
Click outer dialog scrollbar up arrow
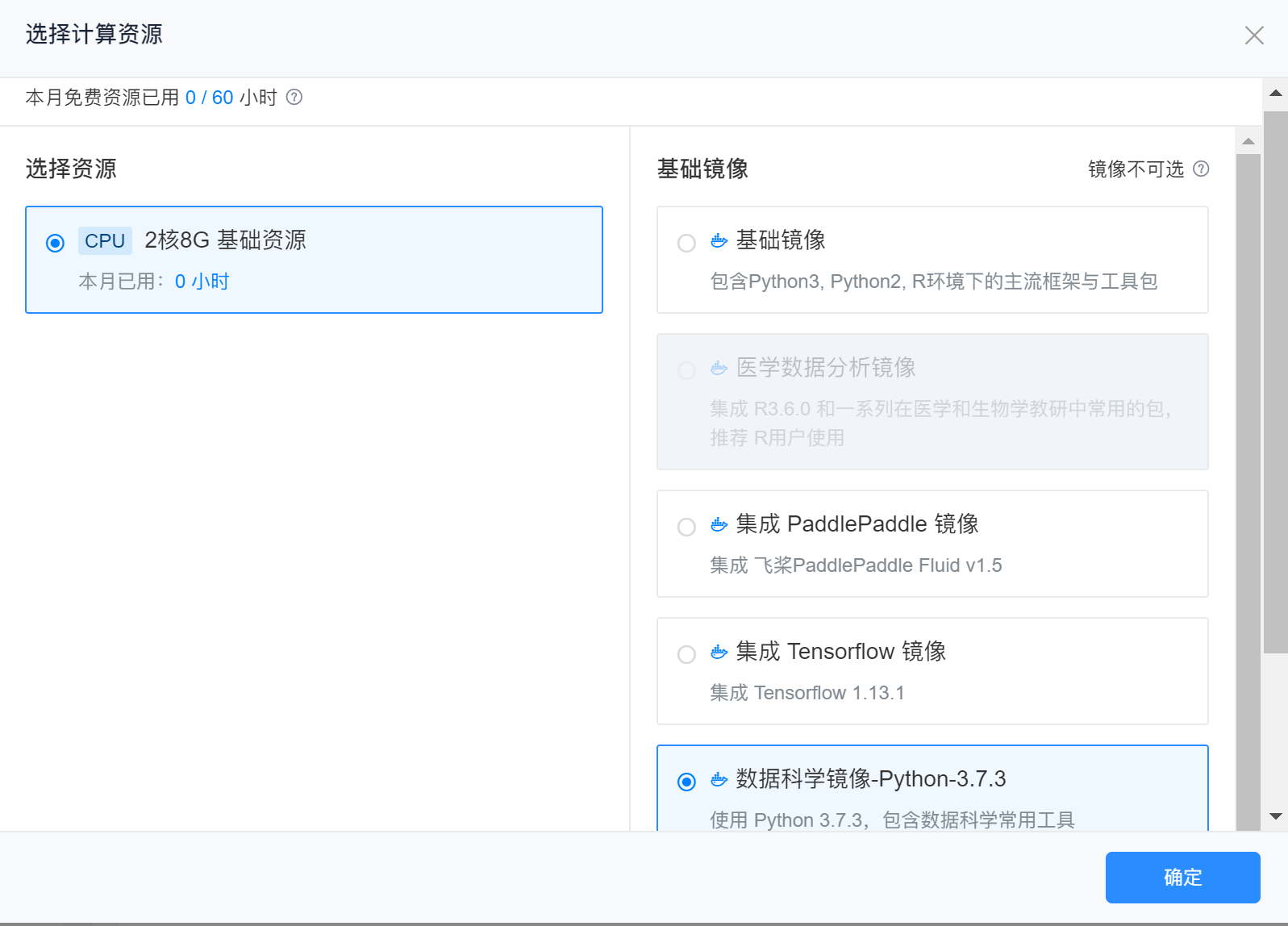pos(1276,94)
